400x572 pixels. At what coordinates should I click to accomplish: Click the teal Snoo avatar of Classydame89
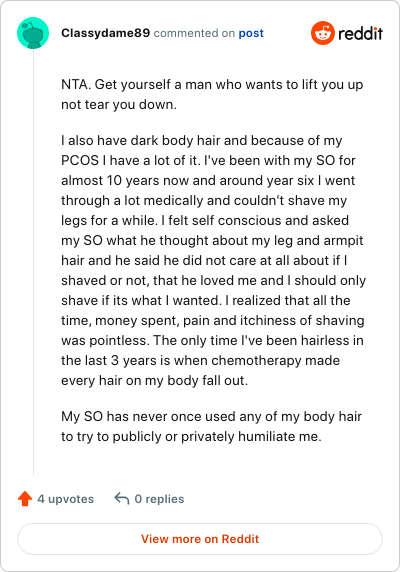[x=33, y=33]
